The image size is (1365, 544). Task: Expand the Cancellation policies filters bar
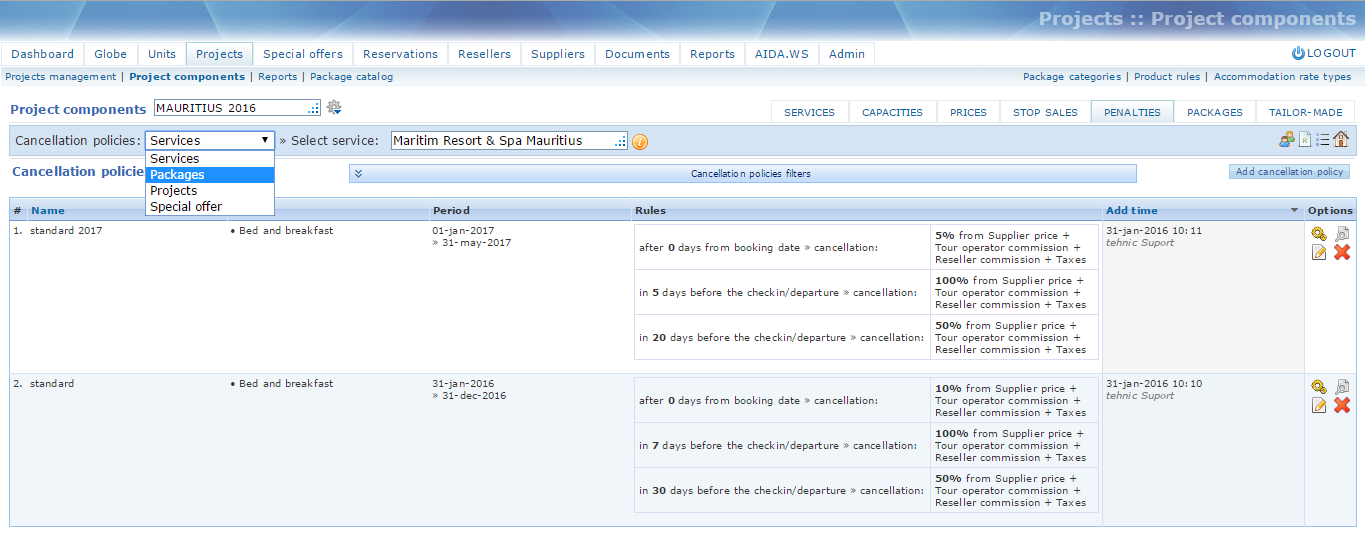742,174
